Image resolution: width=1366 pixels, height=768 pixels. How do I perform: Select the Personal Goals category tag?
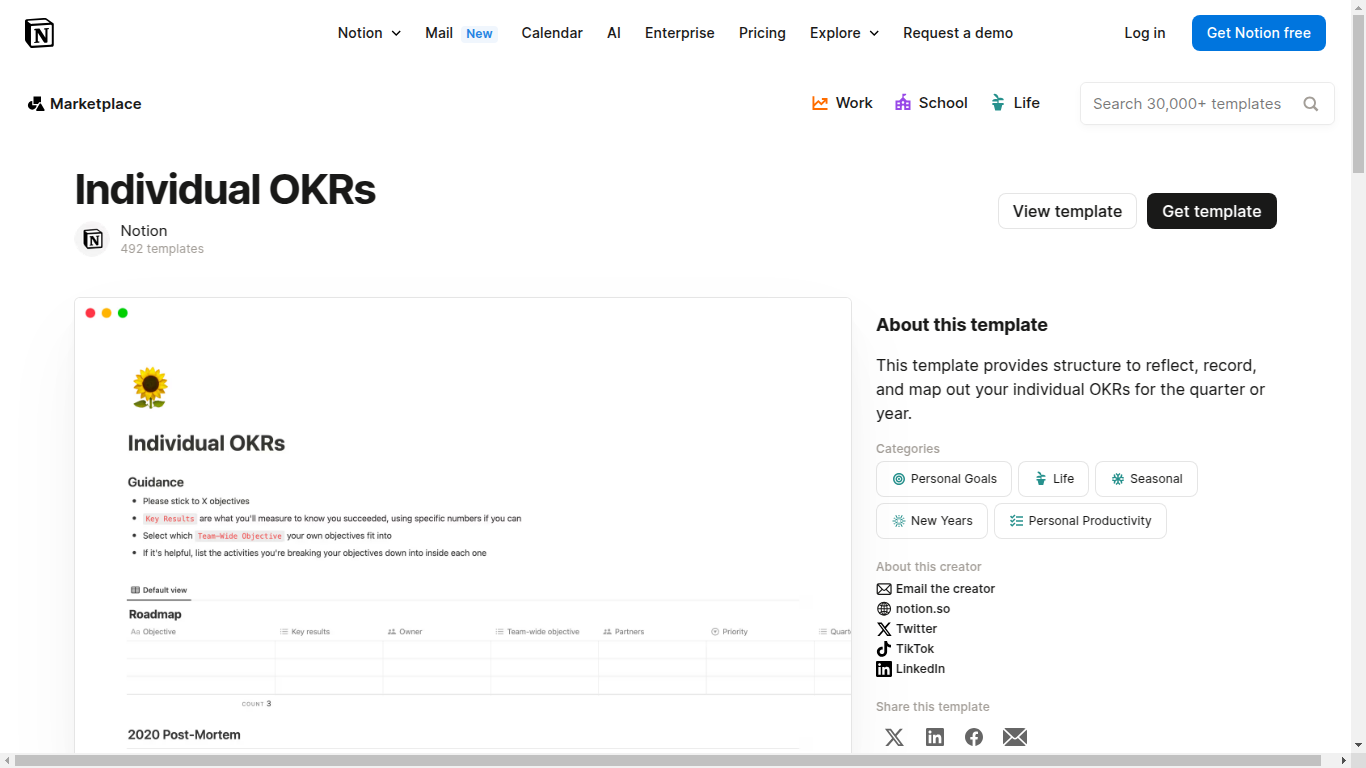[x=944, y=479]
